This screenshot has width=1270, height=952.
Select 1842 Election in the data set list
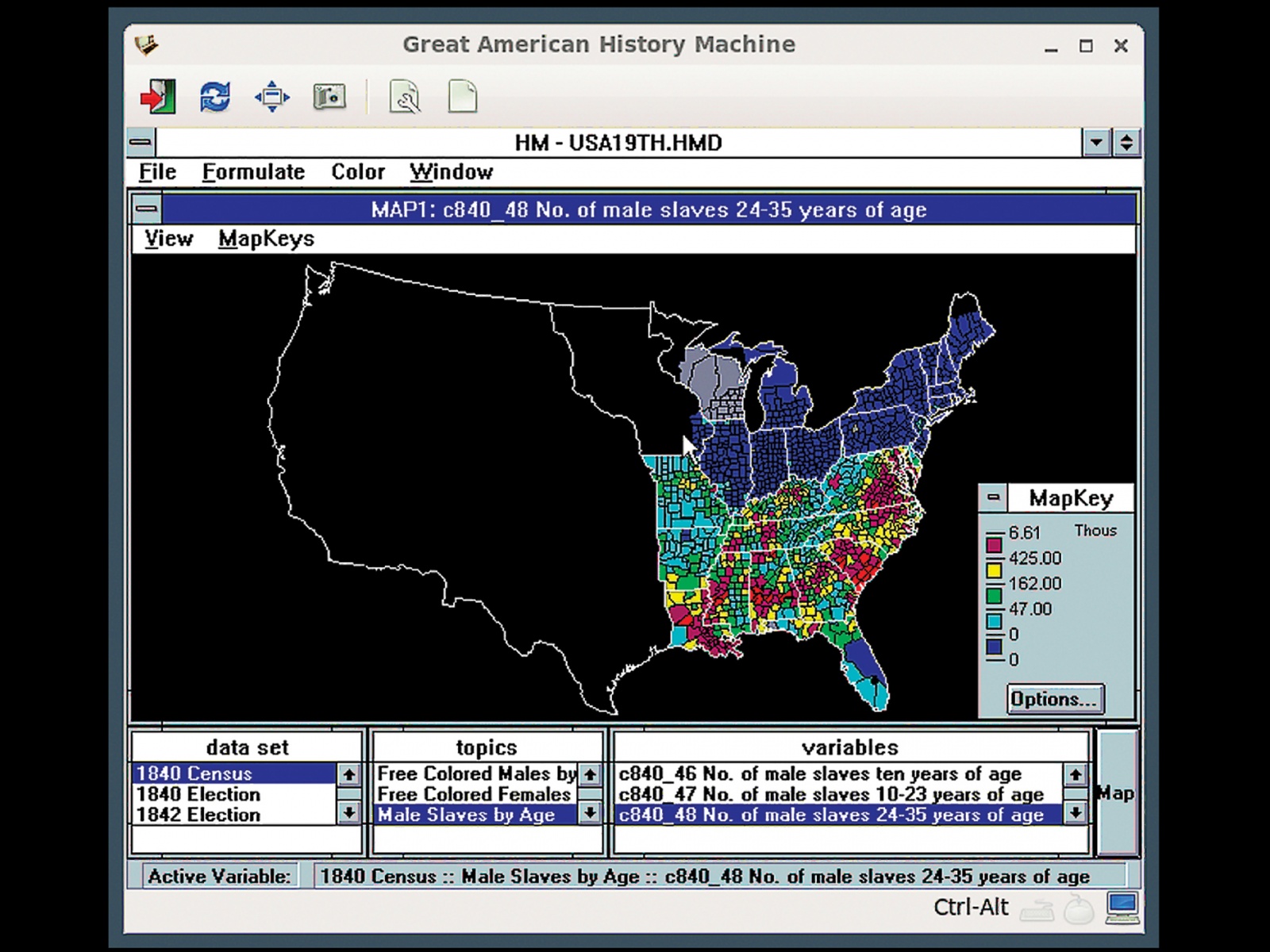click(x=235, y=815)
